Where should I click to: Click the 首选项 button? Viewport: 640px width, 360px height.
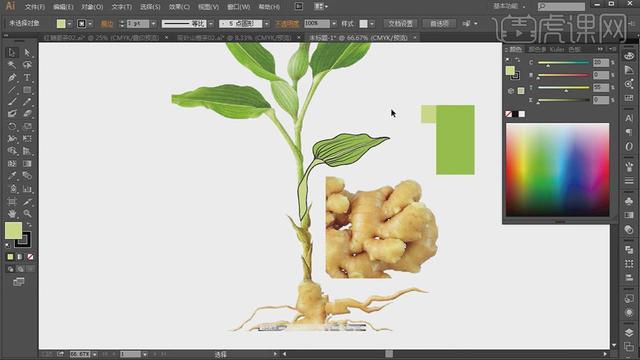(439, 24)
